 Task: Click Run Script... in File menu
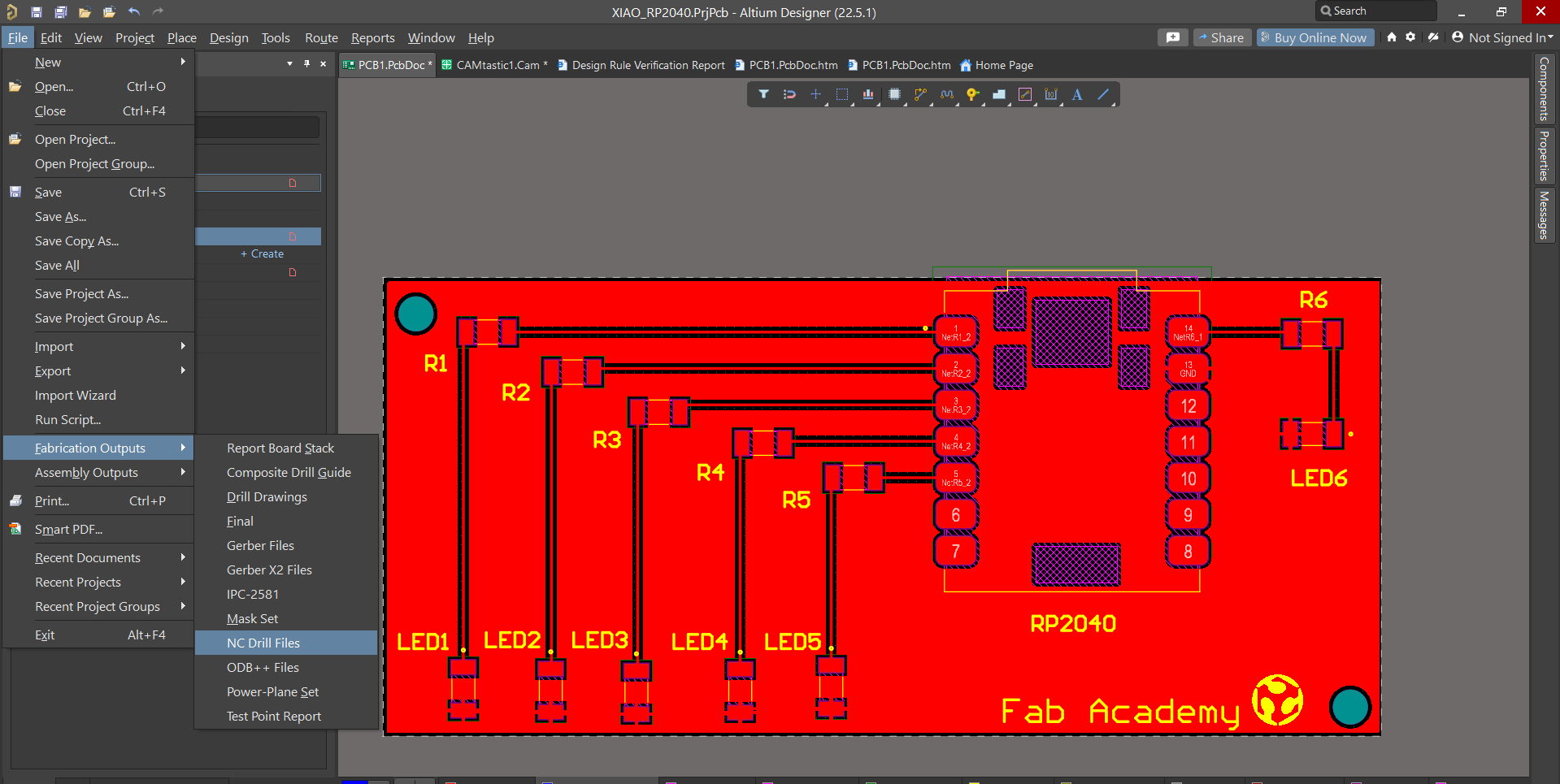[x=98, y=419]
